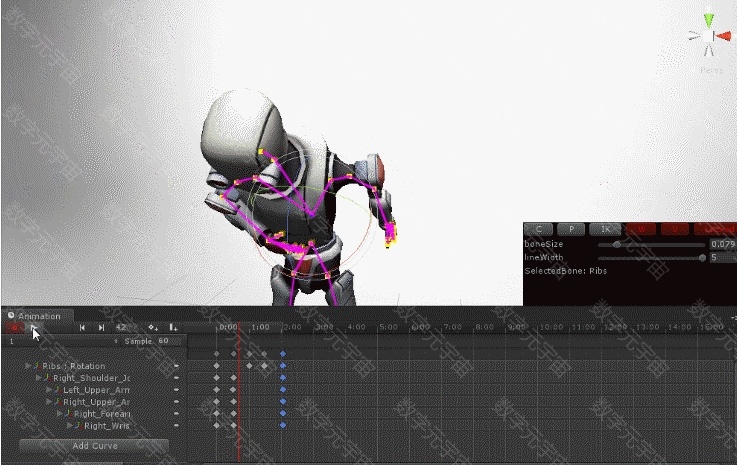
Task: Click the Sample rate input field
Action: 170,341
